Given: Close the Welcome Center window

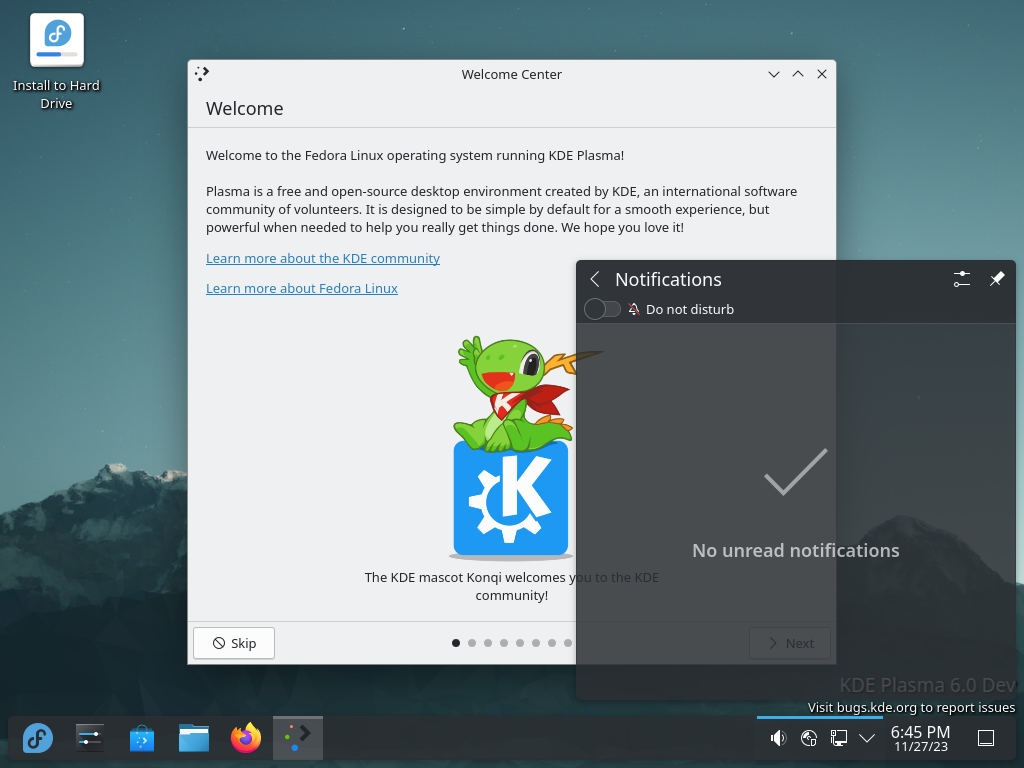Looking at the screenshot, I should pyautogui.click(x=822, y=74).
